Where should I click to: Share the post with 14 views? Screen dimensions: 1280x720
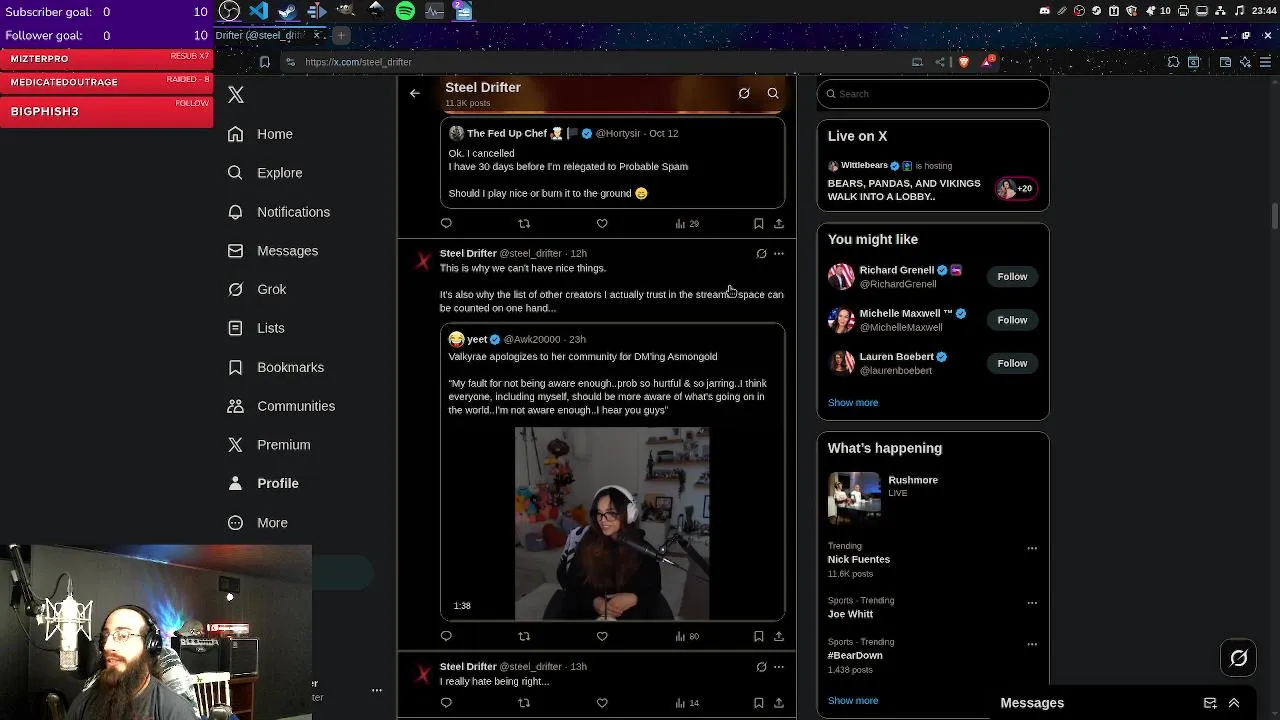[x=779, y=703]
